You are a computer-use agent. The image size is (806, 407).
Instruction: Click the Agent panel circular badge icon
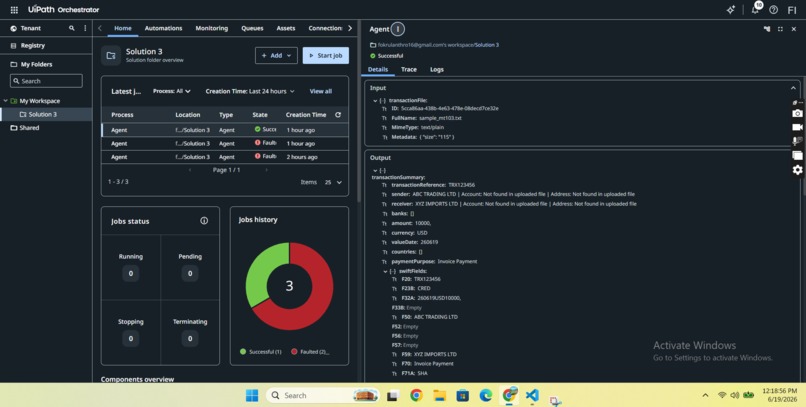click(397, 29)
